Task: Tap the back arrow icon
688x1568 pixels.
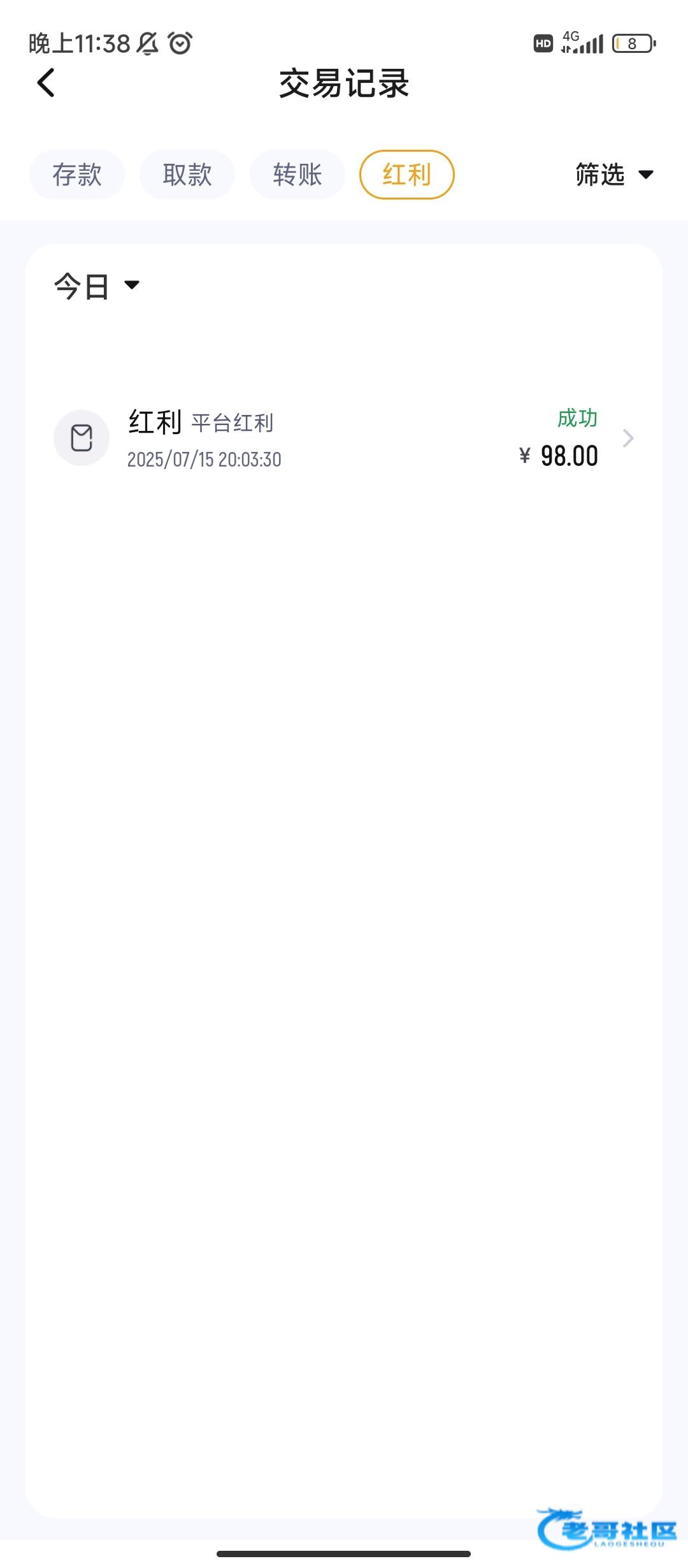Action: point(46,83)
